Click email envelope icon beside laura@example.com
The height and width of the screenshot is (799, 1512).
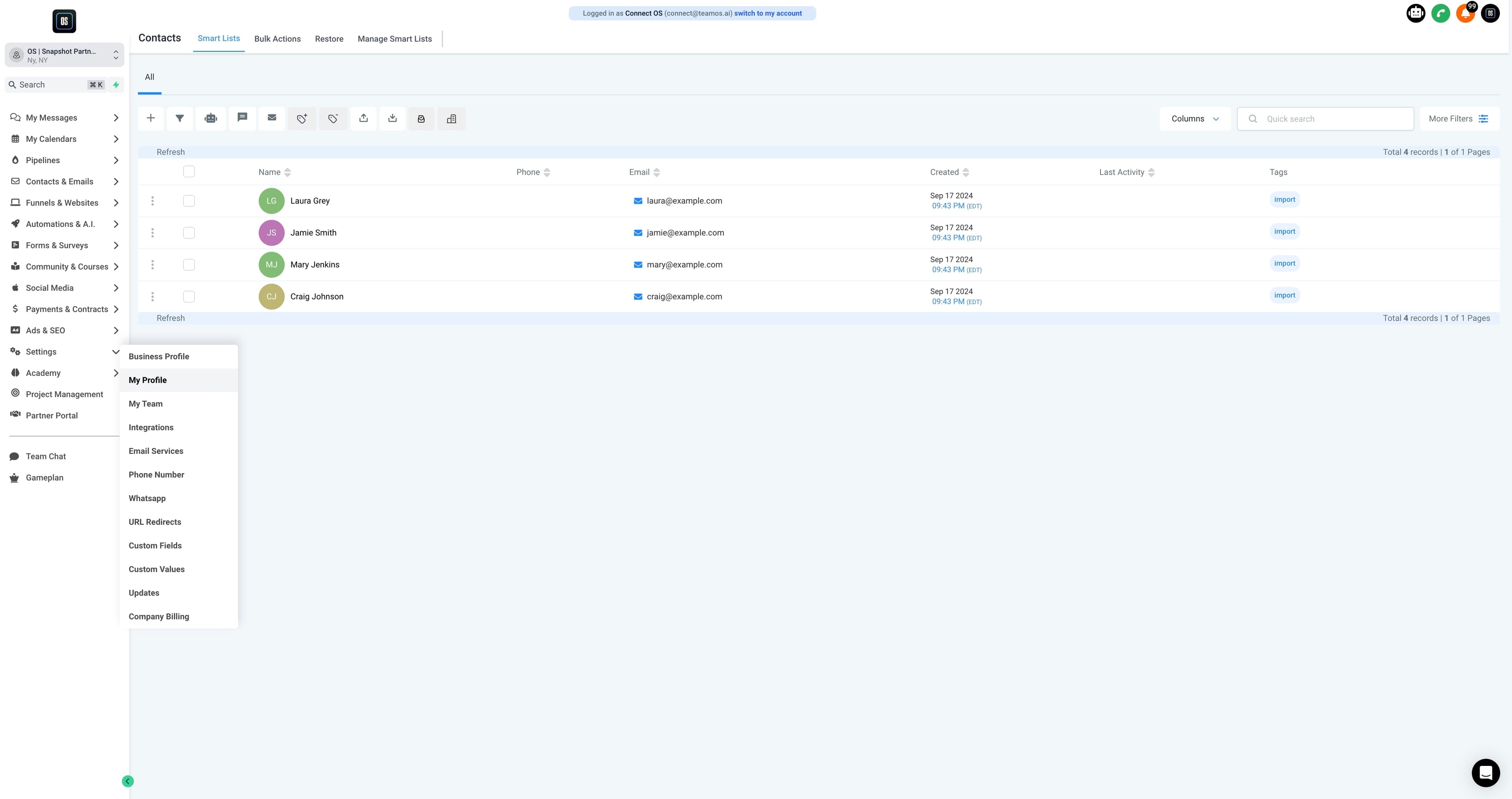pyautogui.click(x=638, y=201)
